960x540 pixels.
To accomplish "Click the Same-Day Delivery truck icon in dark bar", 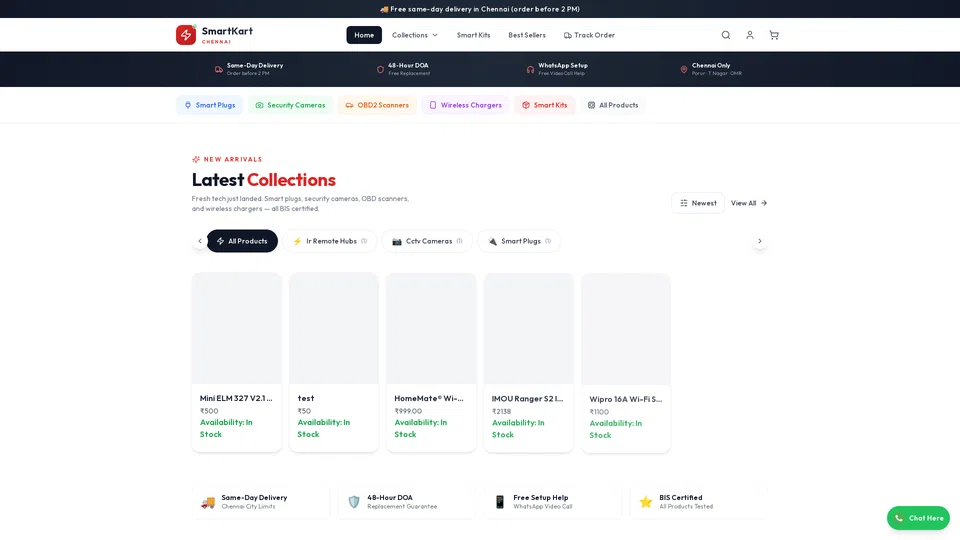I will 219,69.
